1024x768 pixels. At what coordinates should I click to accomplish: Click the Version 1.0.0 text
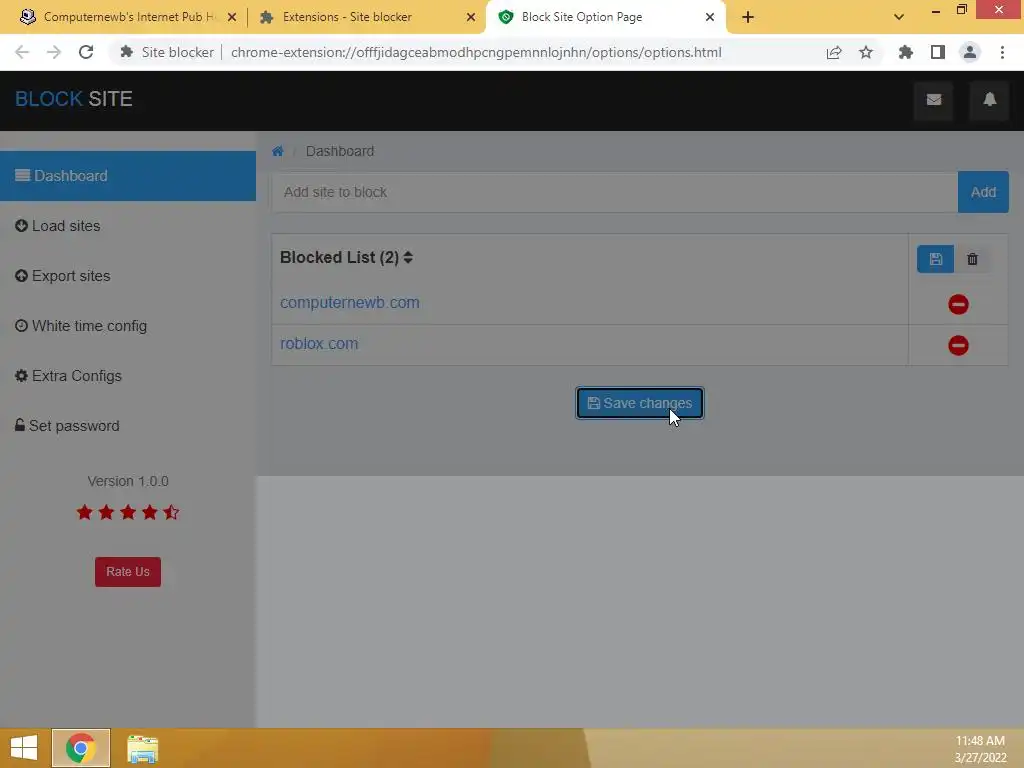point(128,481)
